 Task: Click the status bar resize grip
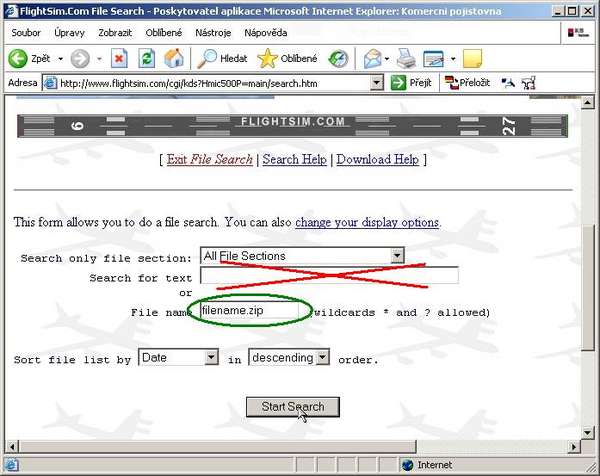click(x=590, y=466)
